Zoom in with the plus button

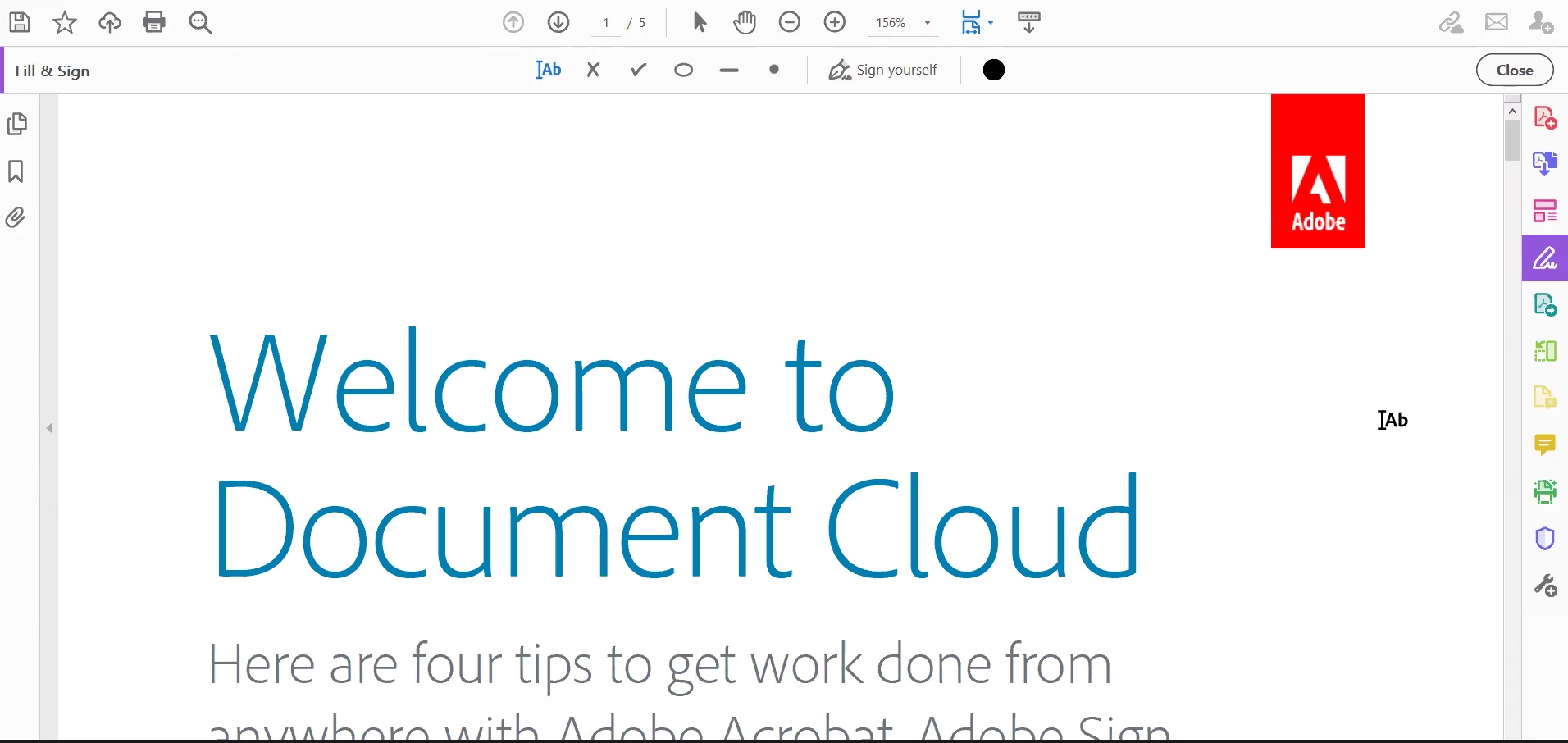[x=835, y=22]
